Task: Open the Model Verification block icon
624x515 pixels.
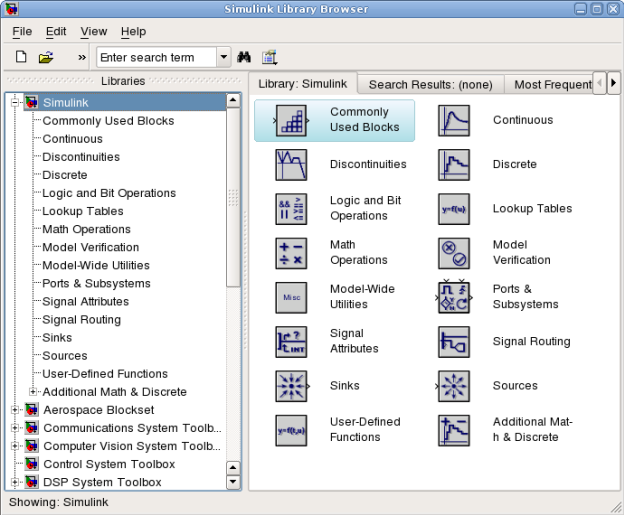Action: point(454,254)
